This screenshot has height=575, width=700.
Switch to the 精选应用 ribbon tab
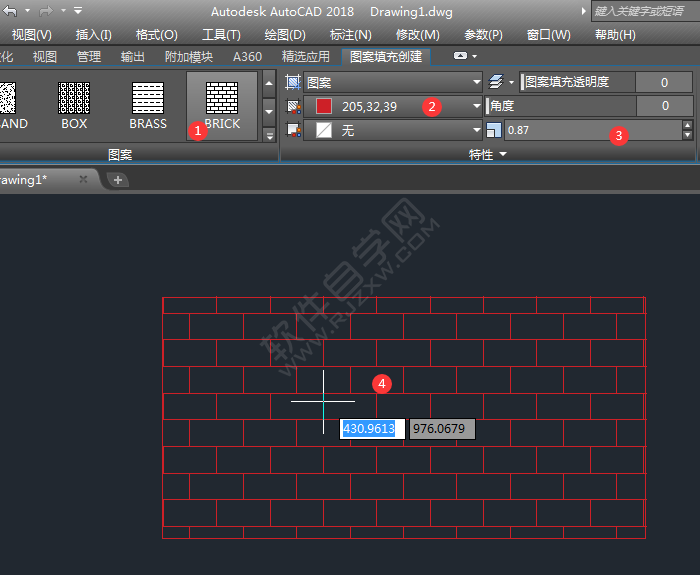coord(305,57)
